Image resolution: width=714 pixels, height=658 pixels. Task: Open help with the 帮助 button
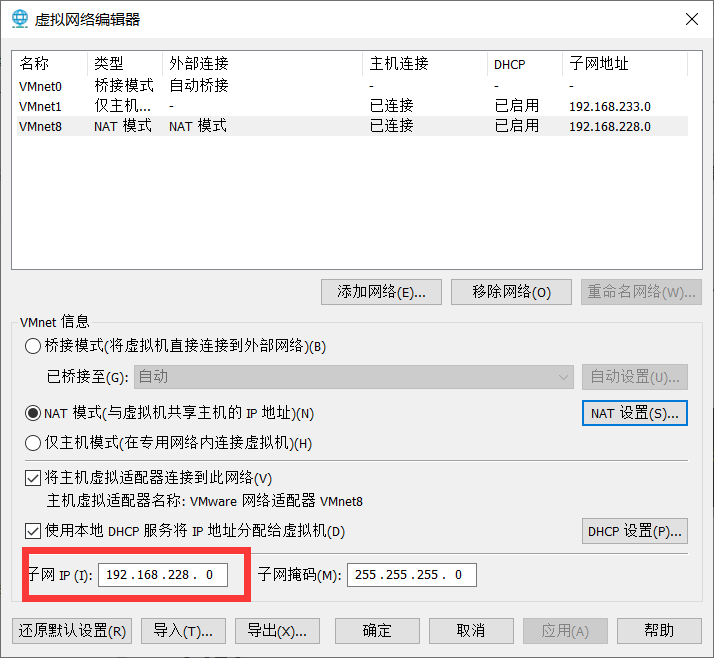coord(659,631)
